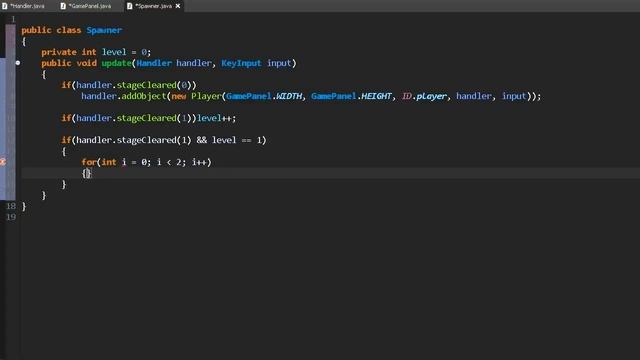Click the Java file icon on GamePanel.java tab
The height and width of the screenshot is (360, 640).
pyautogui.click(x=63, y=6)
